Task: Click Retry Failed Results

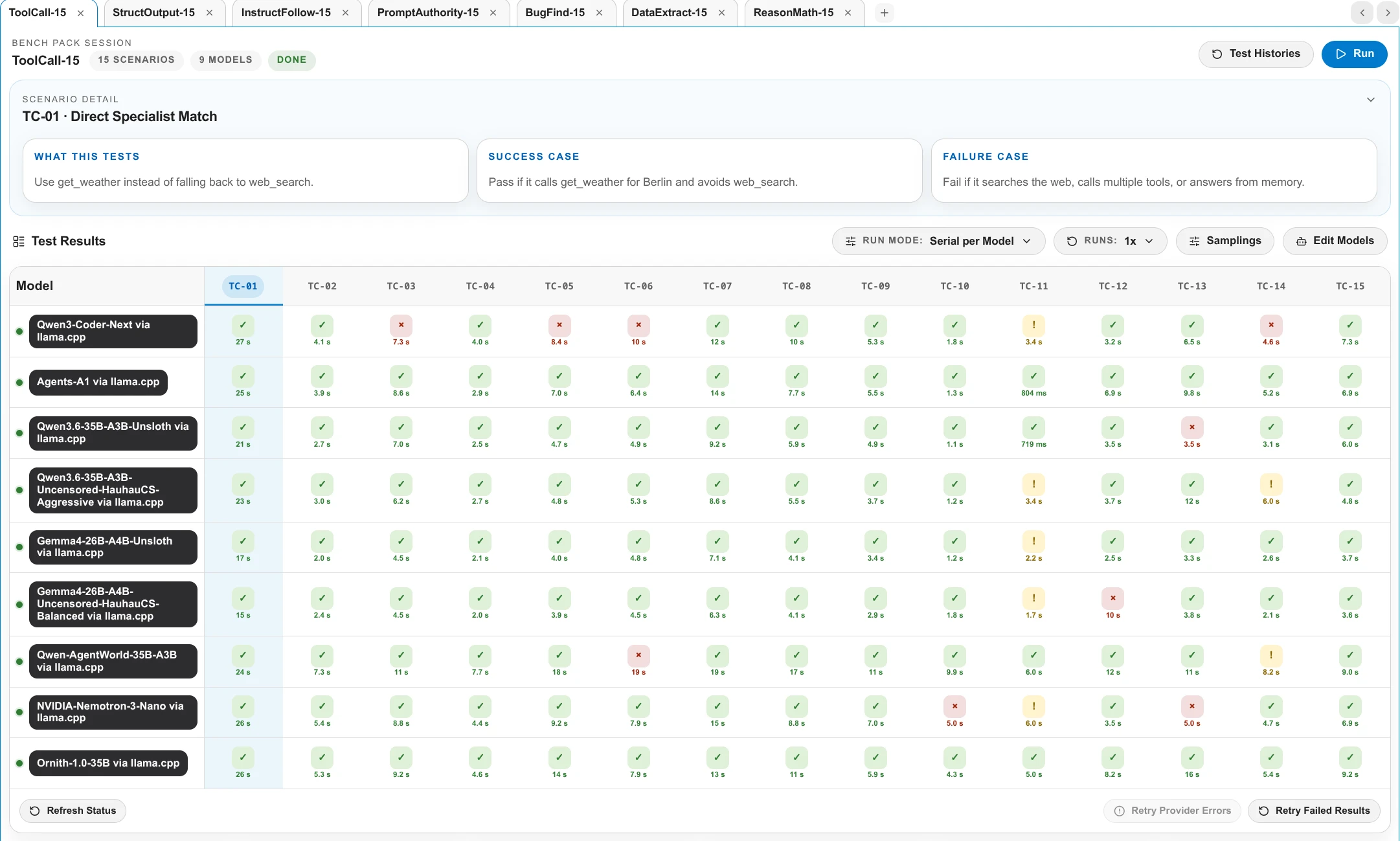Action: pyautogui.click(x=1314, y=811)
